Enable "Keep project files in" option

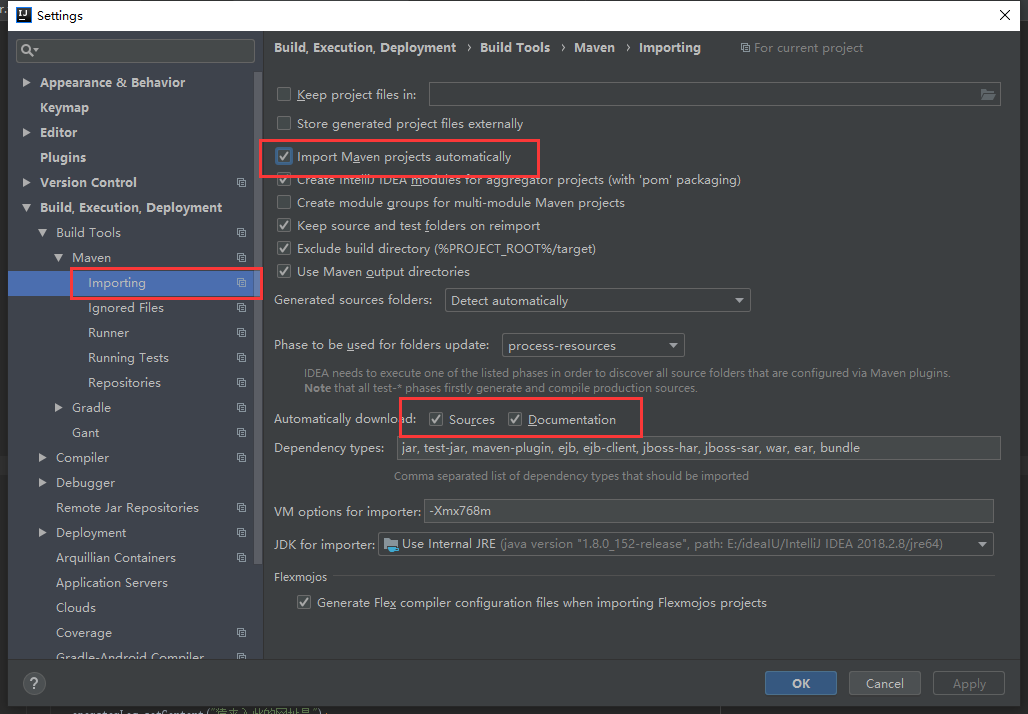click(283, 94)
